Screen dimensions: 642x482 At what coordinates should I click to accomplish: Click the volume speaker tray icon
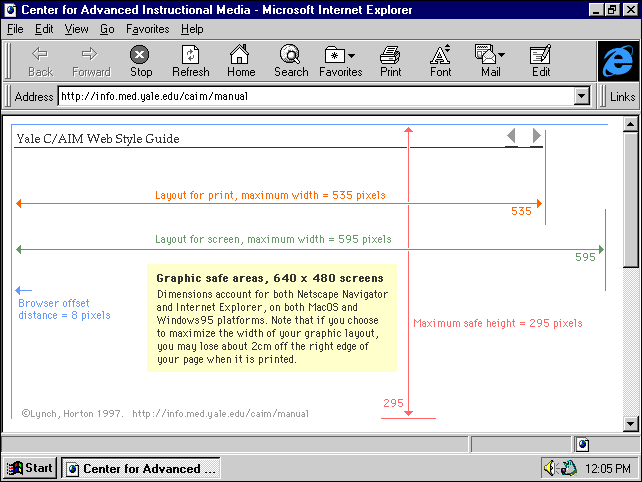[x=549, y=468]
